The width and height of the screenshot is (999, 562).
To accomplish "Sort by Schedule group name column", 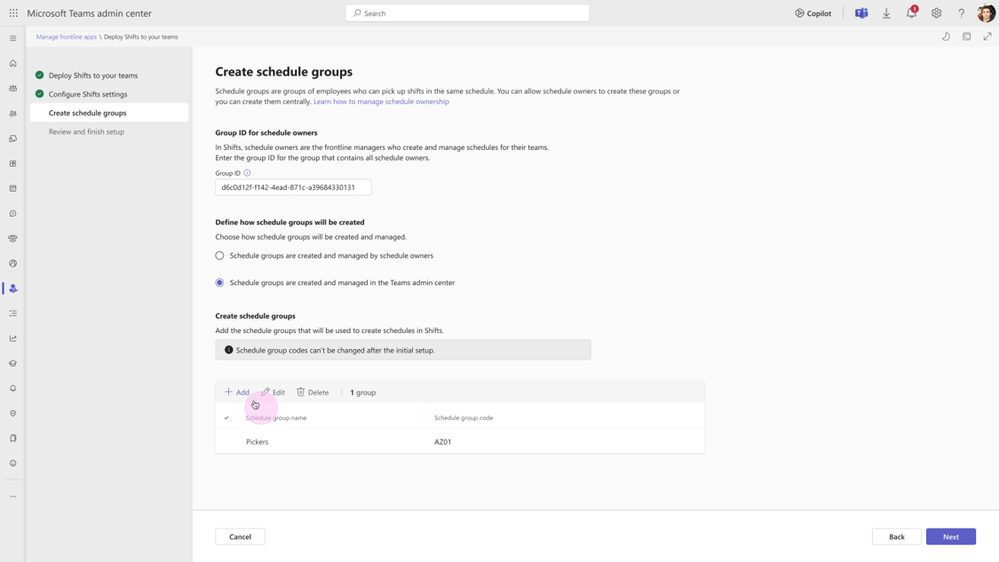I will [x=276, y=418].
